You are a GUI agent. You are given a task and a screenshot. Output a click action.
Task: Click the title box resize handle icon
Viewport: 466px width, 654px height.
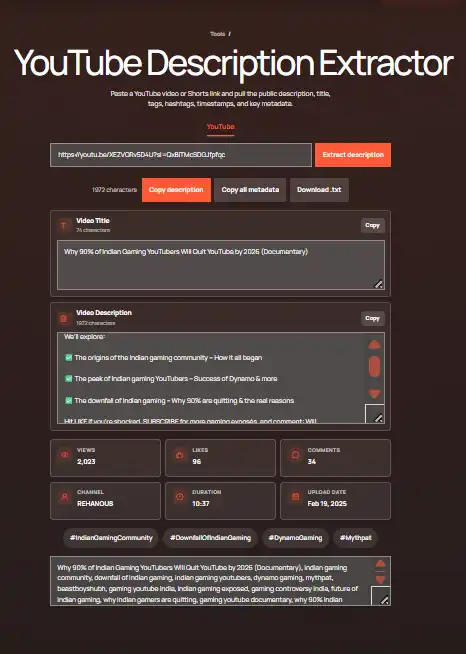click(378, 284)
